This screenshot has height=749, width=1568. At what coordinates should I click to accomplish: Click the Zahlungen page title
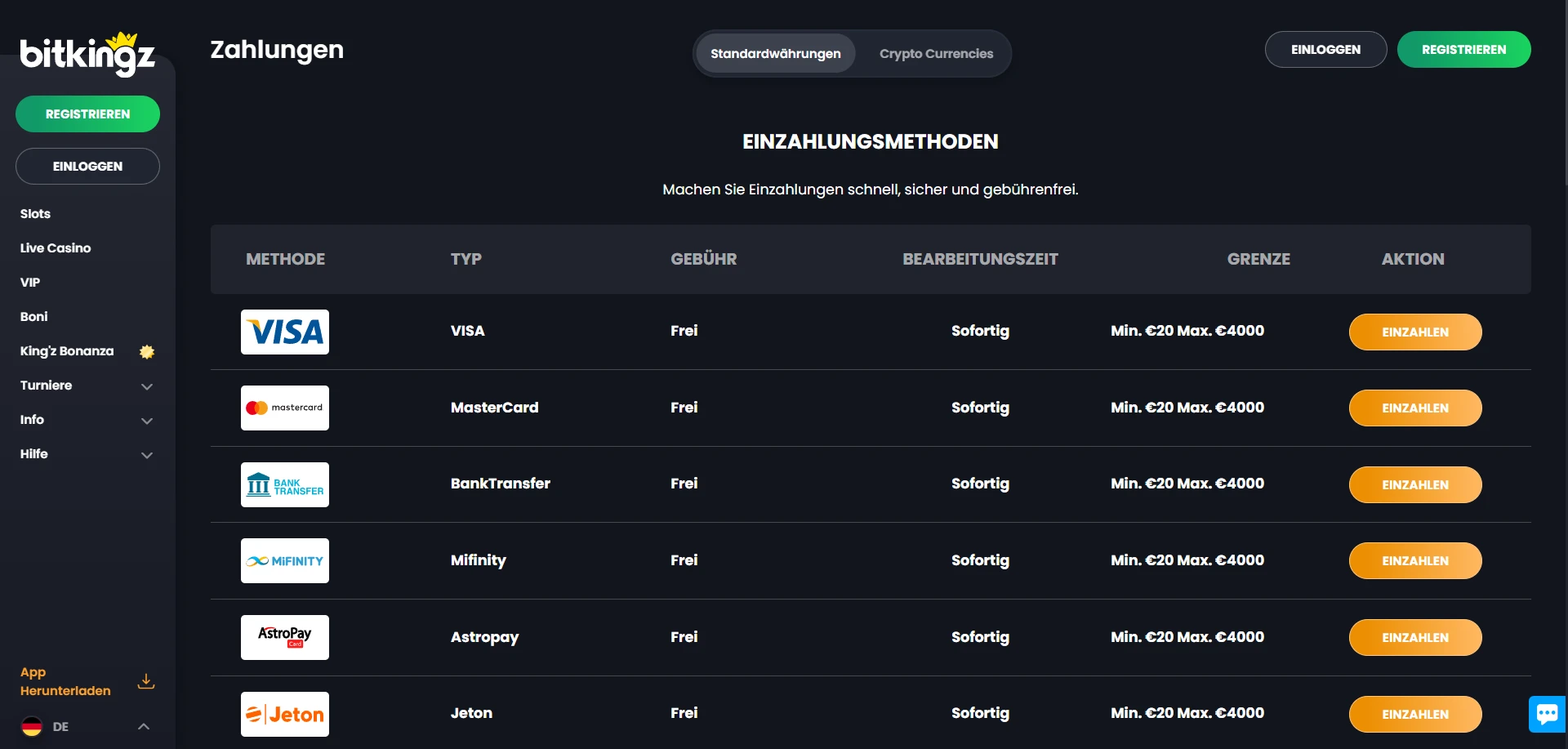coord(277,50)
